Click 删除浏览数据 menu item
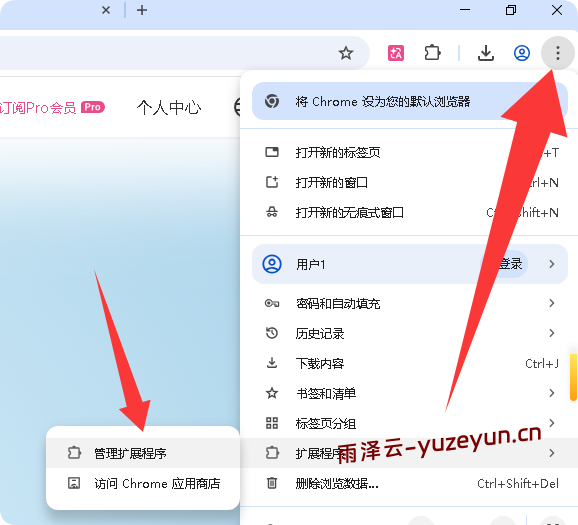 tap(410, 483)
